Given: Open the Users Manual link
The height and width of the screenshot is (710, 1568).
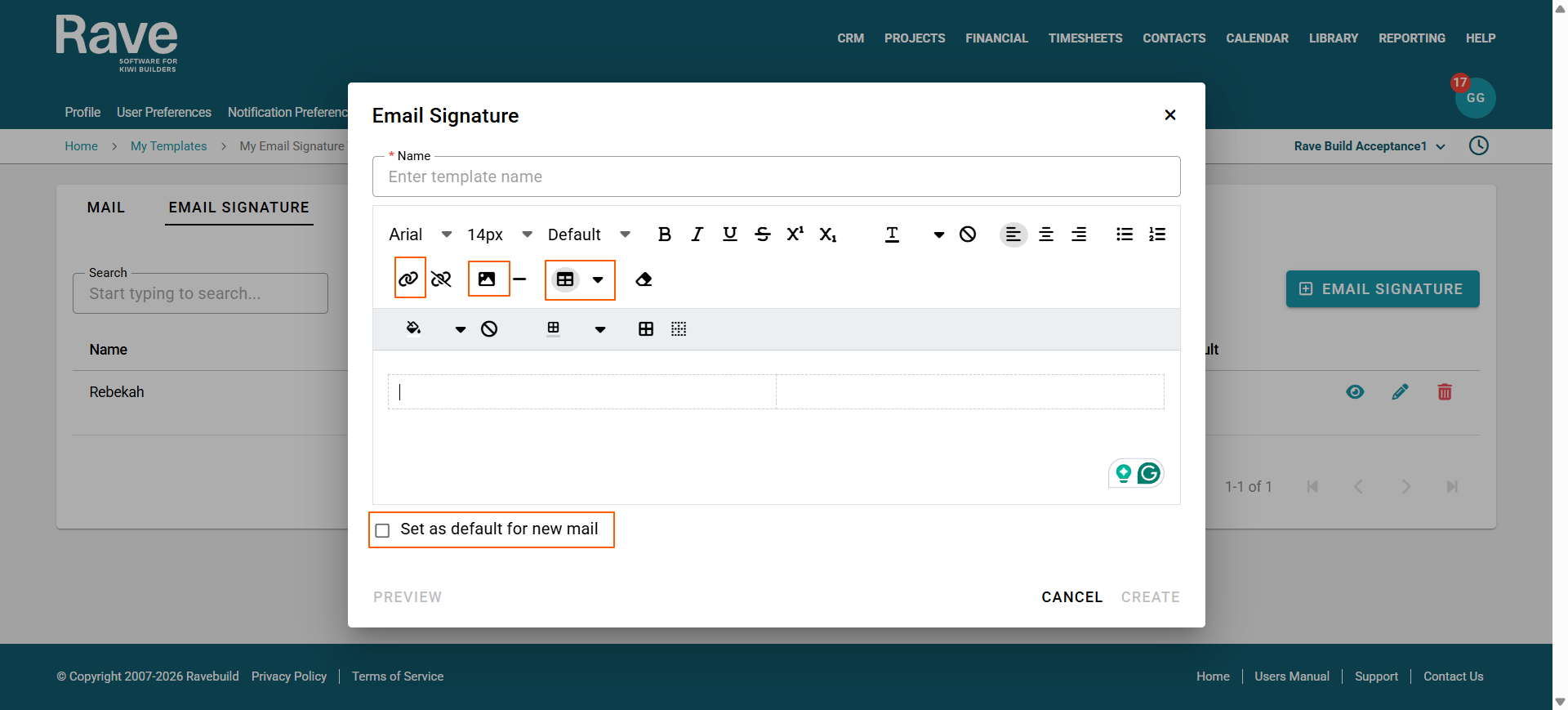Looking at the screenshot, I should [1292, 677].
